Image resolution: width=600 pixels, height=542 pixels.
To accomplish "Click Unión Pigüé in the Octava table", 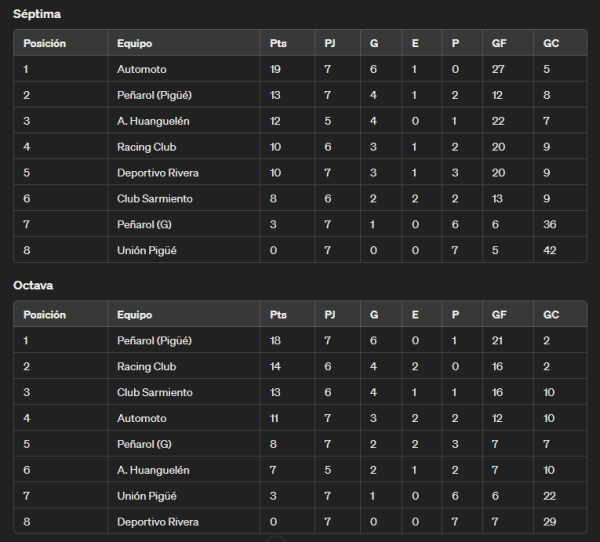I will point(147,496).
